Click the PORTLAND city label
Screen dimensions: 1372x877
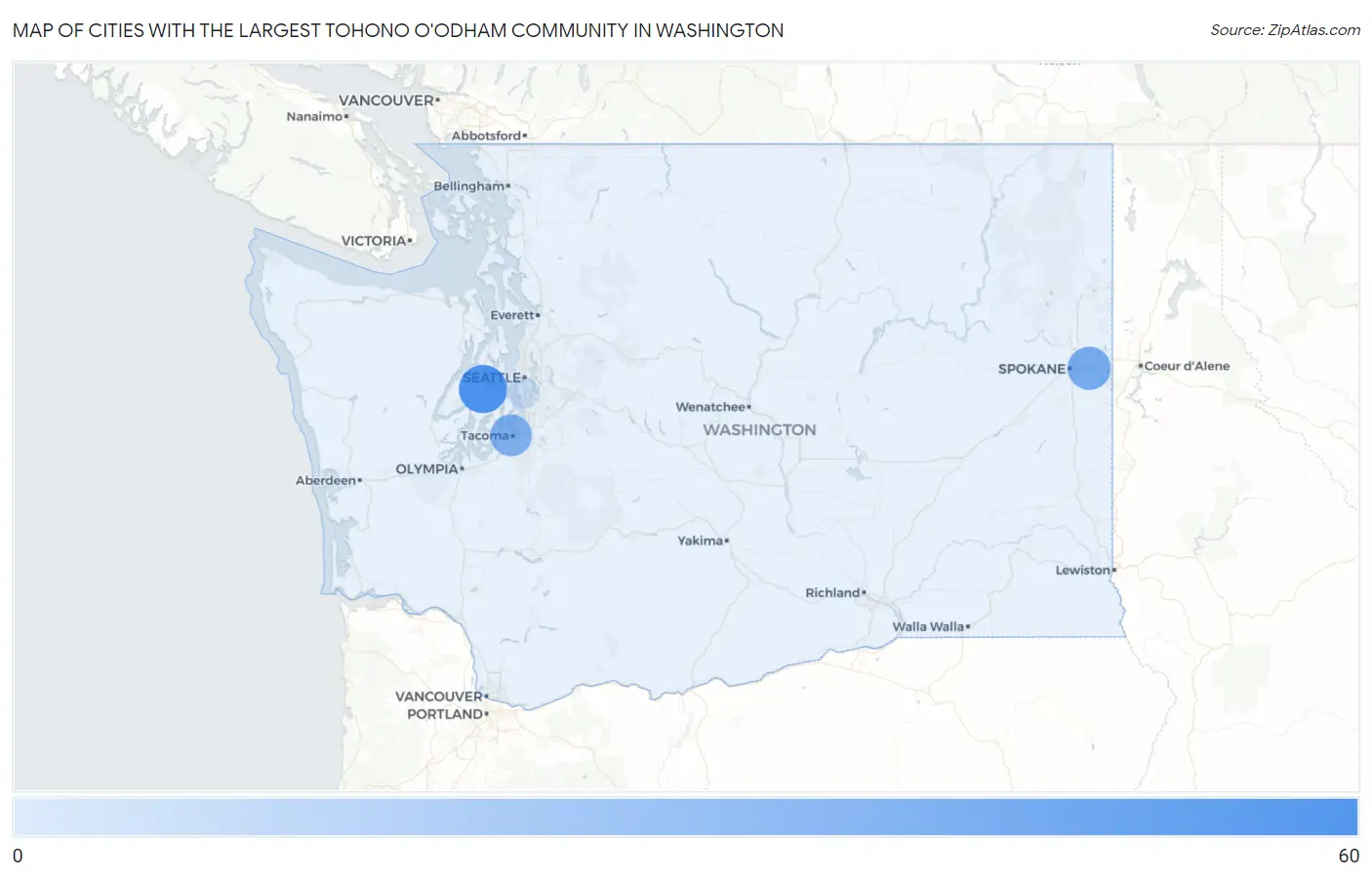[445, 714]
